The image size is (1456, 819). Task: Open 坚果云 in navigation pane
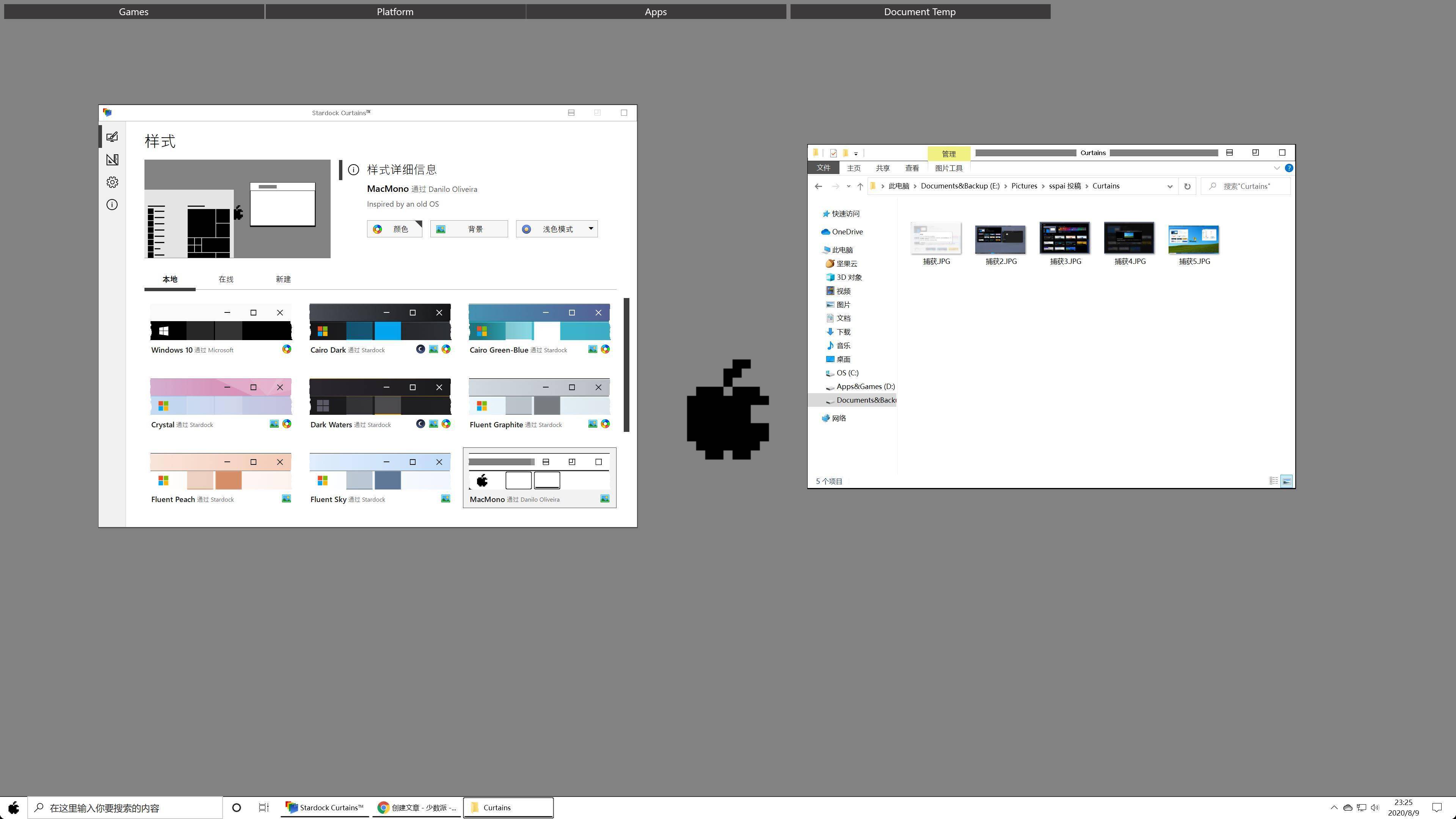coord(842,264)
